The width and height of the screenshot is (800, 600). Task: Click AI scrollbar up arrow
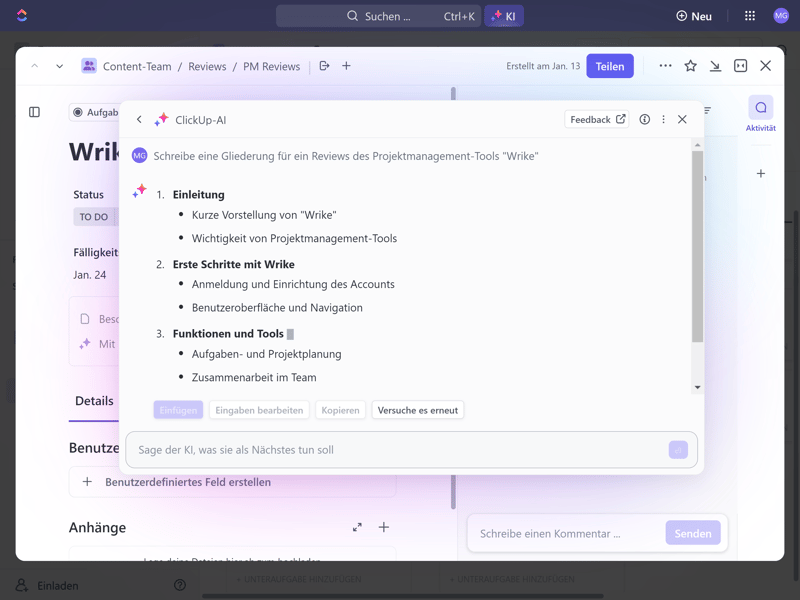[x=697, y=145]
